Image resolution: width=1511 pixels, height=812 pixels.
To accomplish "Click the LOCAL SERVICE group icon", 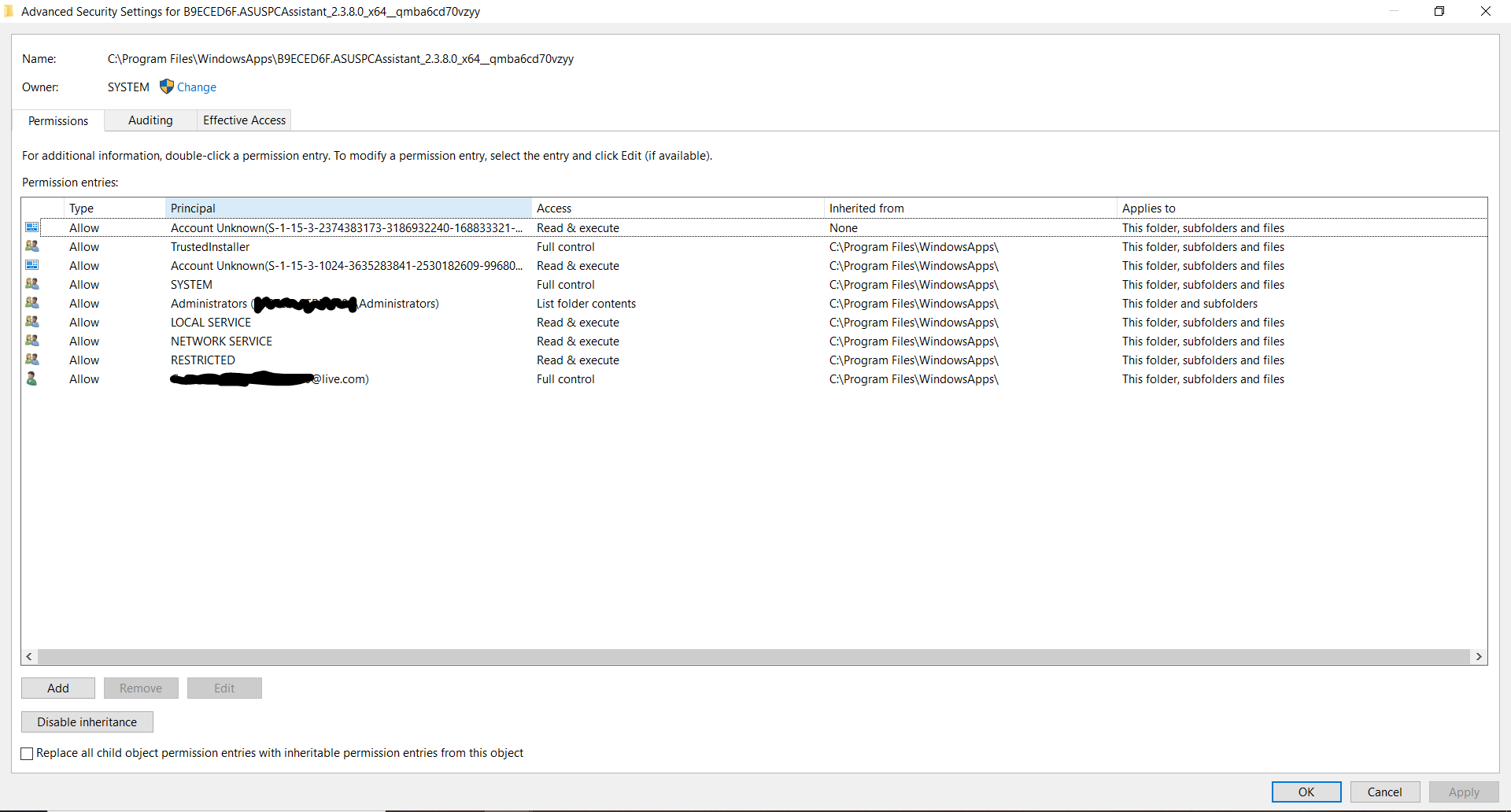I will 32,321.
